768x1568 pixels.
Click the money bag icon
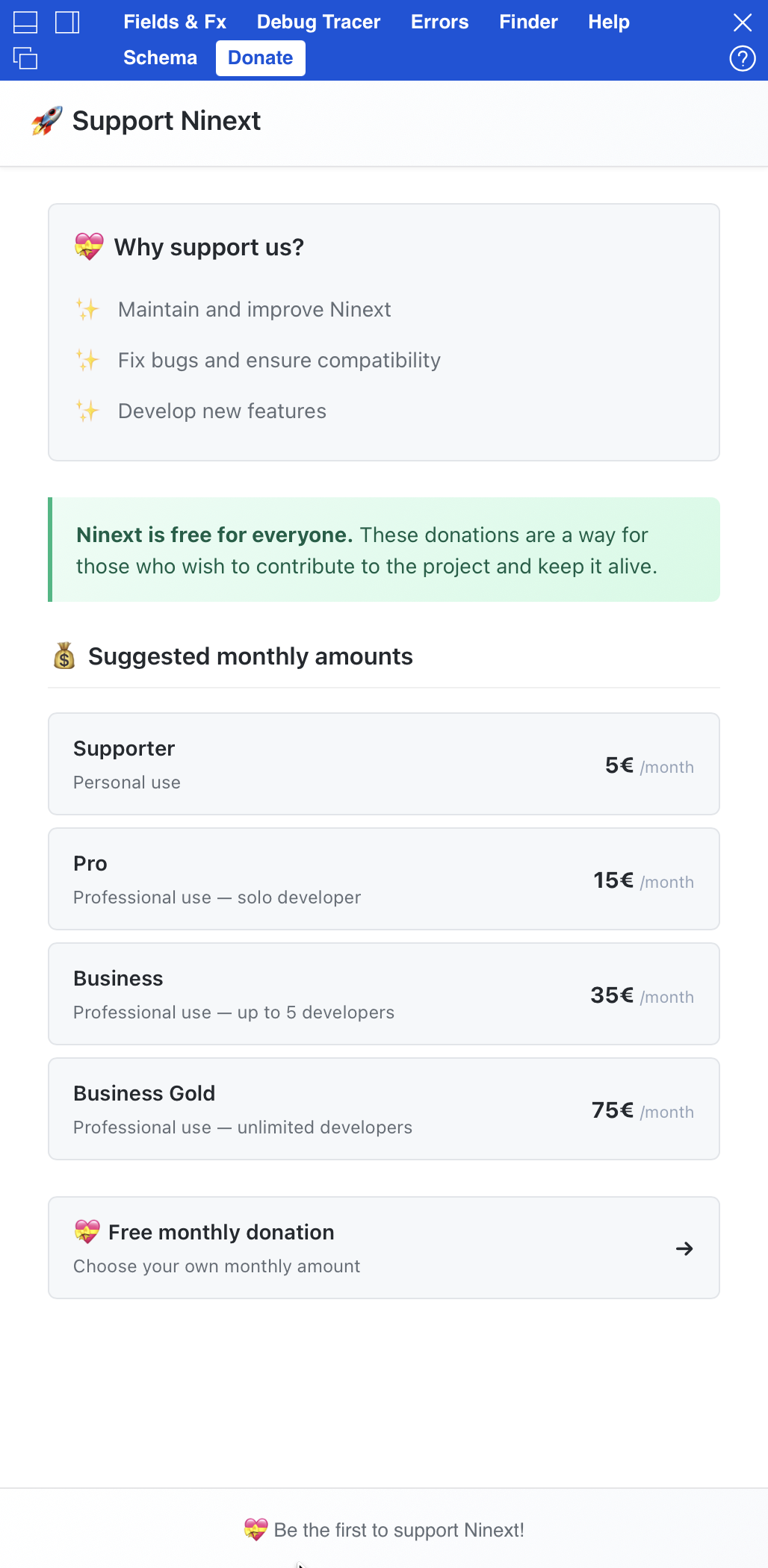point(64,656)
